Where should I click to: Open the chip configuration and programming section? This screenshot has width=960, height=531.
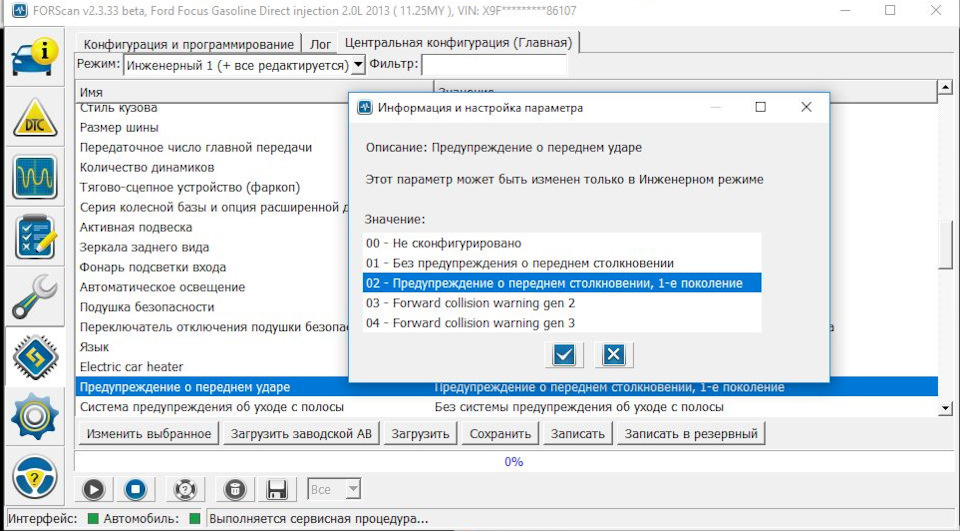pyautogui.click(x=35, y=356)
